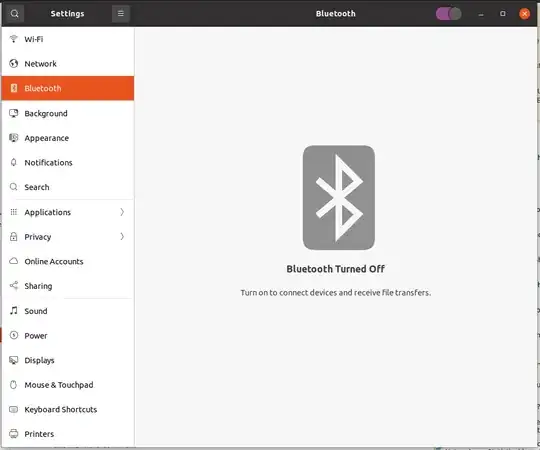Click the Network globe icon

13,63
